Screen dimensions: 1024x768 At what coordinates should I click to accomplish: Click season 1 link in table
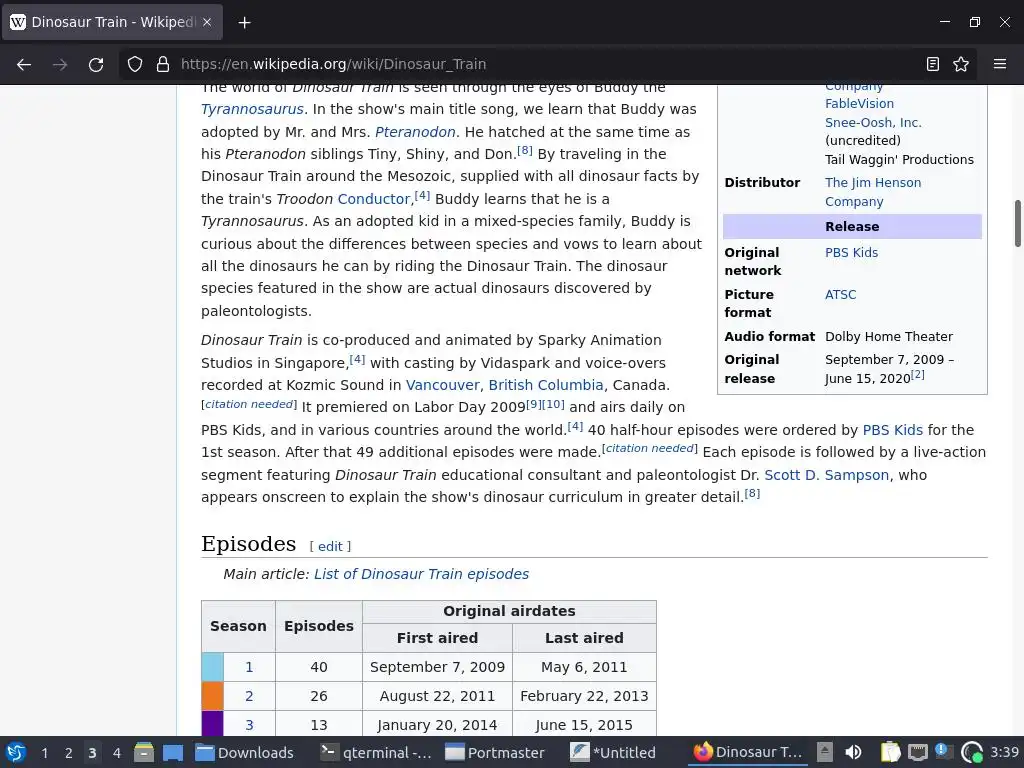[249, 667]
